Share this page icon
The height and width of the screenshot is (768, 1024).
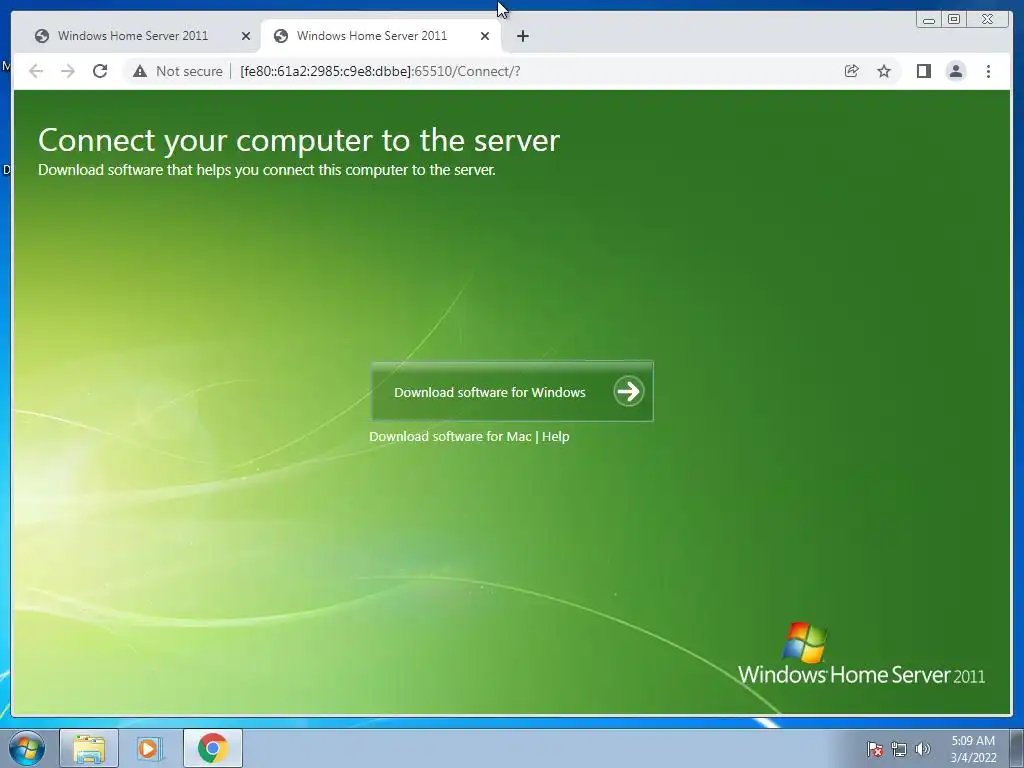[x=851, y=71]
